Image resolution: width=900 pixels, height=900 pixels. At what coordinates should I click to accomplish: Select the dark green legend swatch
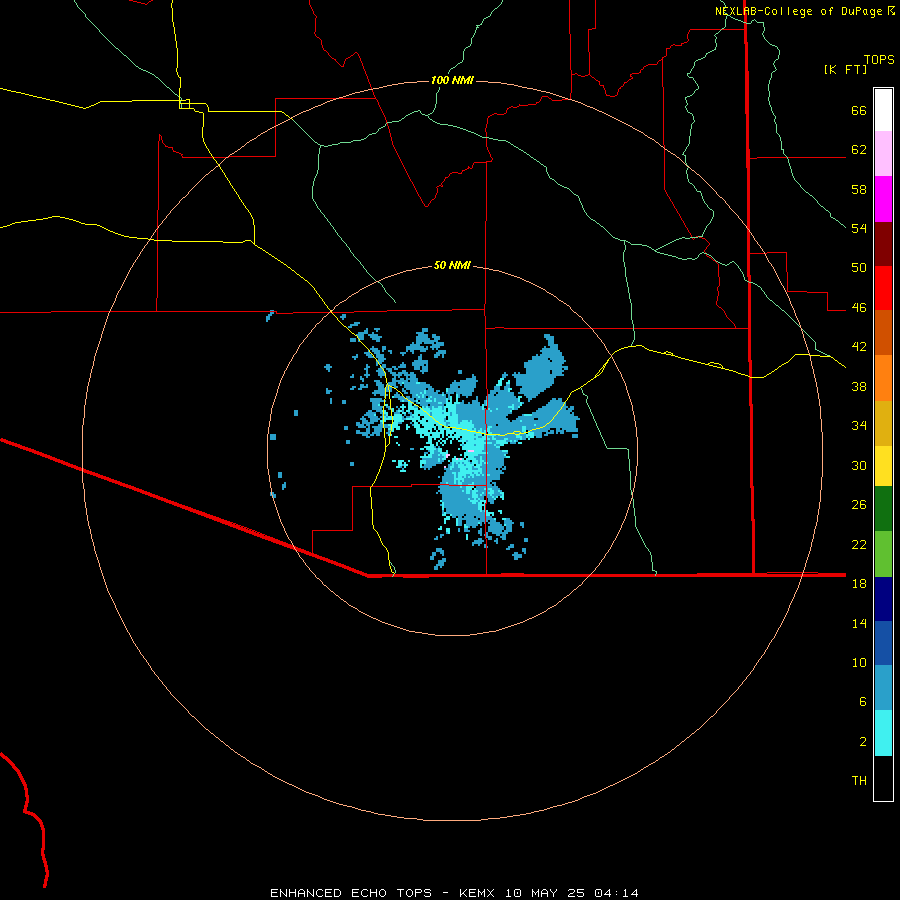(x=883, y=509)
